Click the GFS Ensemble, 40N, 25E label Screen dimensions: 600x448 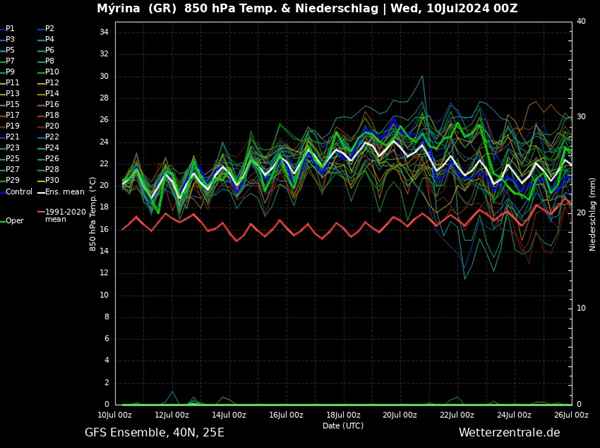pyautogui.click(x=154, y=432)
